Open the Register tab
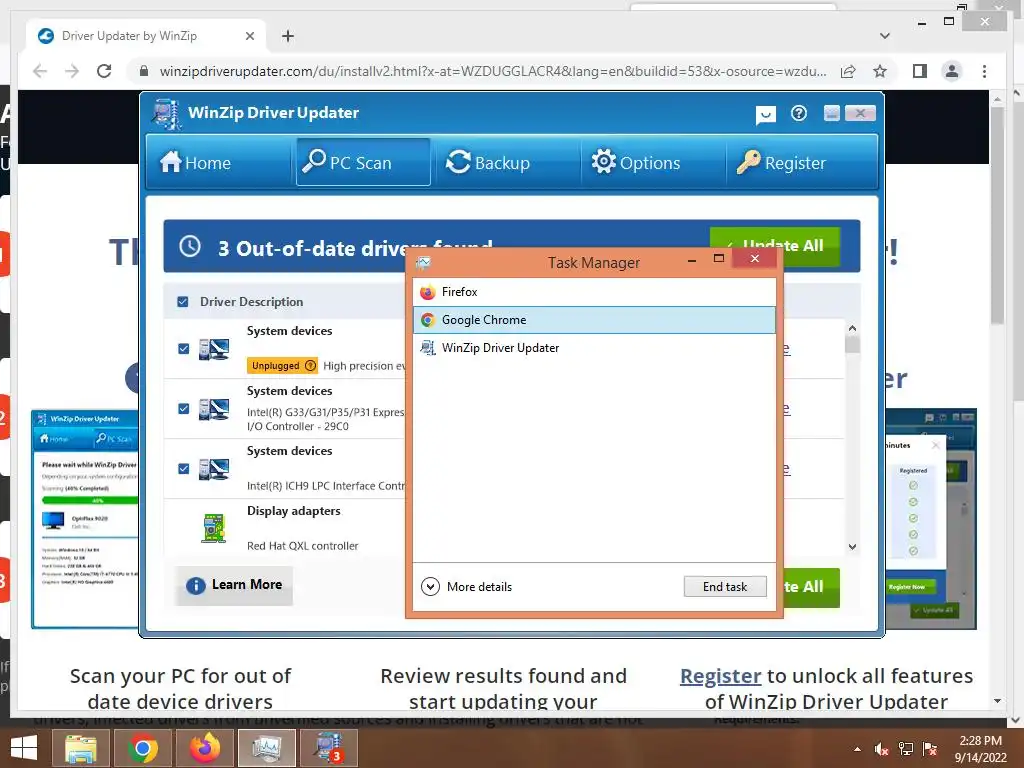The width and height of the screenshot is (1024, 768). 781,162
